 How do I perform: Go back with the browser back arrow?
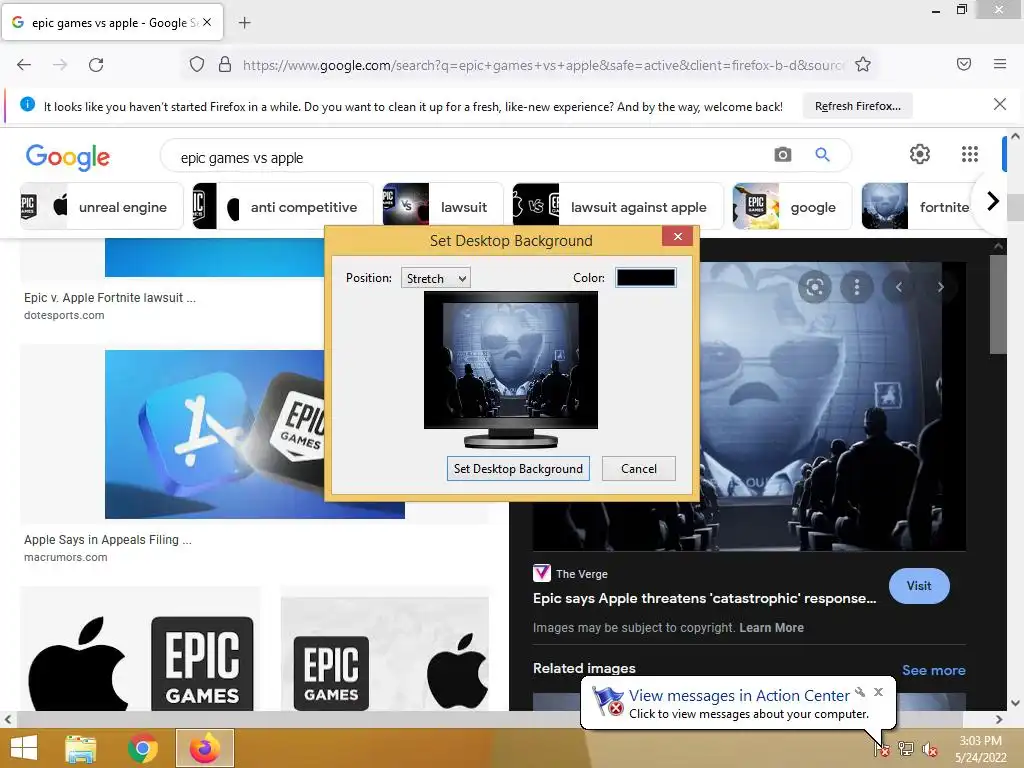click(24, 65)
